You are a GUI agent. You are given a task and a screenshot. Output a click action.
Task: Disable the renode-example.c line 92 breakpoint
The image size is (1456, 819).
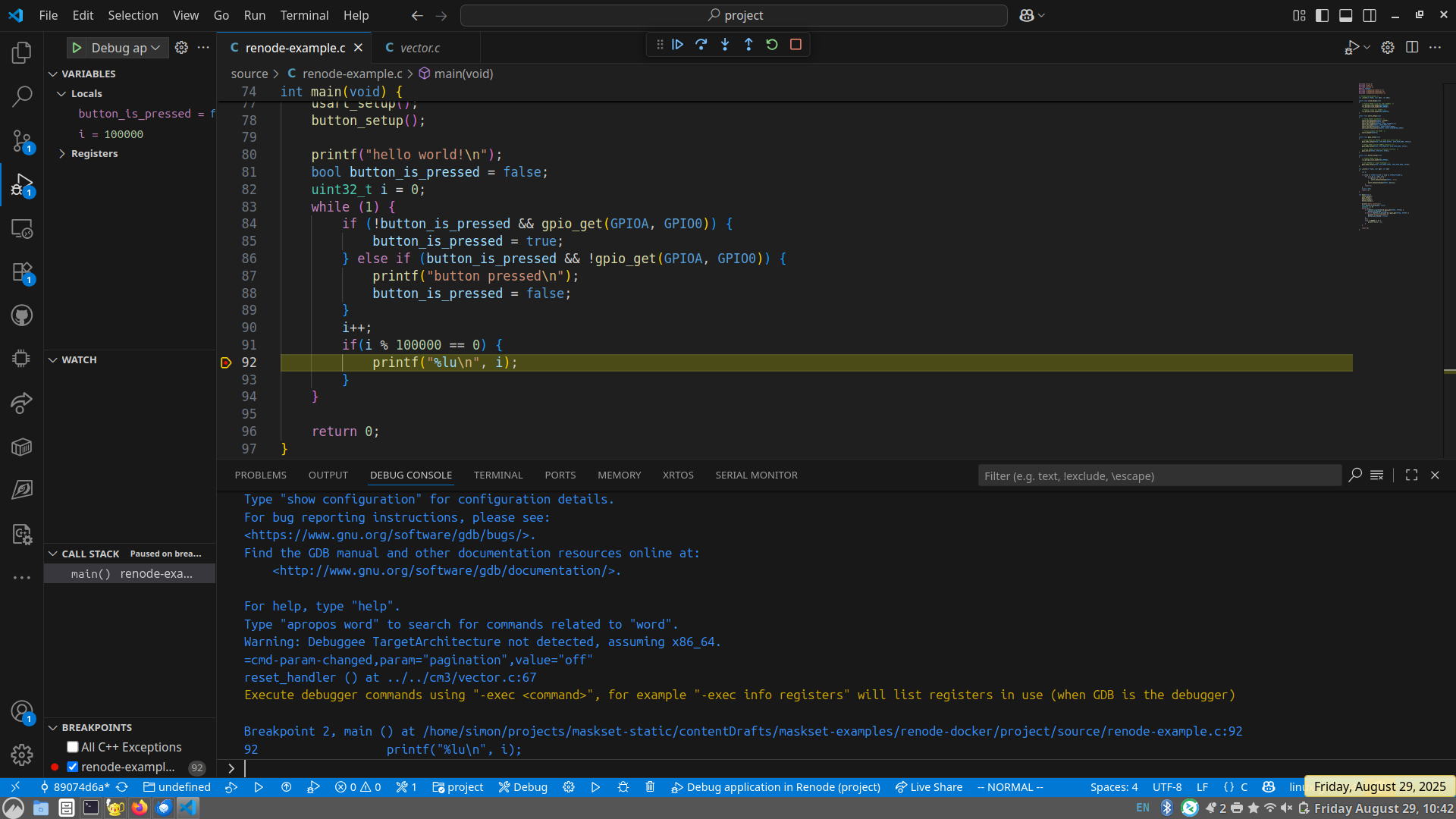click(x=73, y=767)
